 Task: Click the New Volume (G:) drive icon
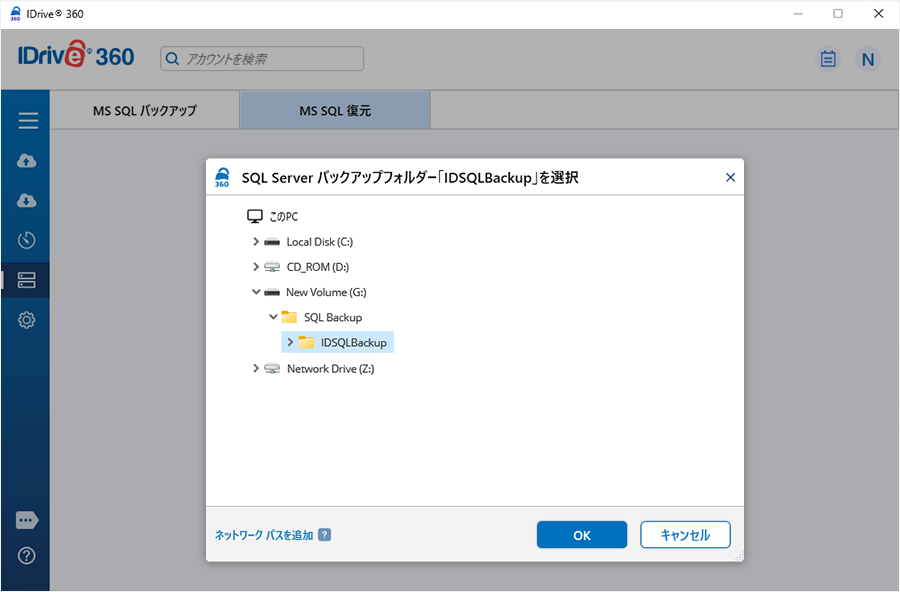pos(271,292)
